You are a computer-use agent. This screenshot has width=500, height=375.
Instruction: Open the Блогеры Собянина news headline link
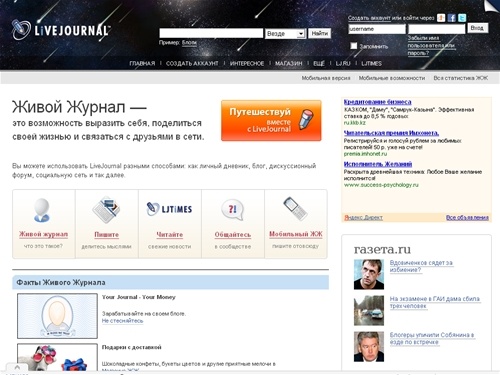(432, 338)
